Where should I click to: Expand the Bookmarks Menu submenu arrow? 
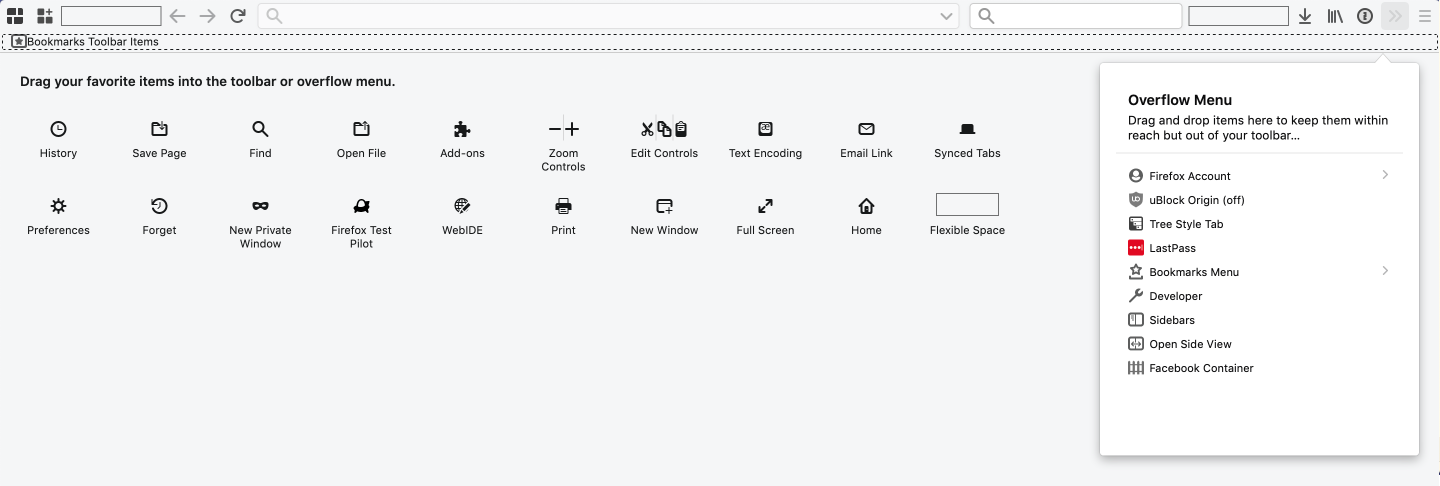point(1385,271)
